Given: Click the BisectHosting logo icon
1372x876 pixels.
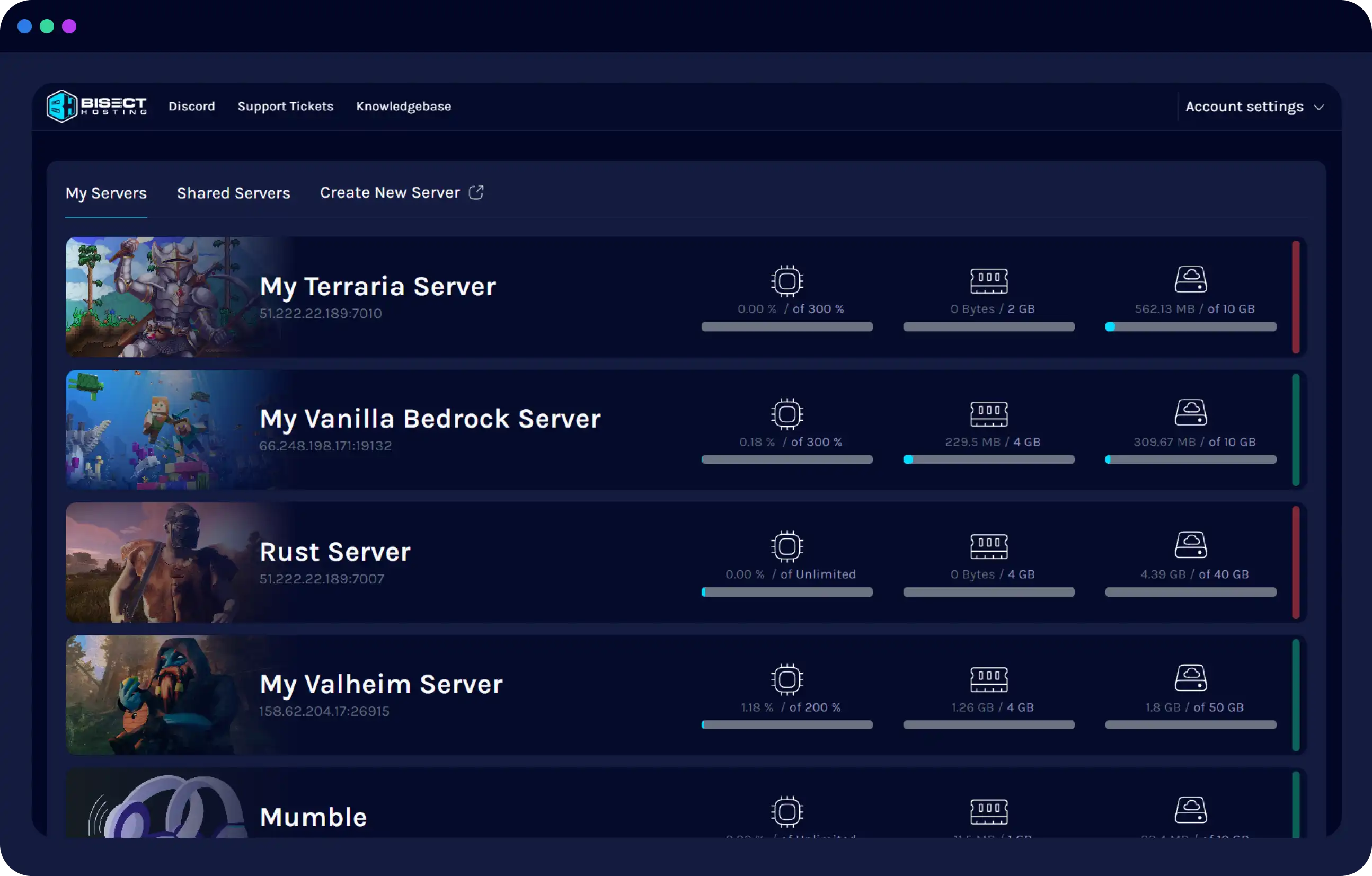Looking at the screenshot, I should [61, 106].
